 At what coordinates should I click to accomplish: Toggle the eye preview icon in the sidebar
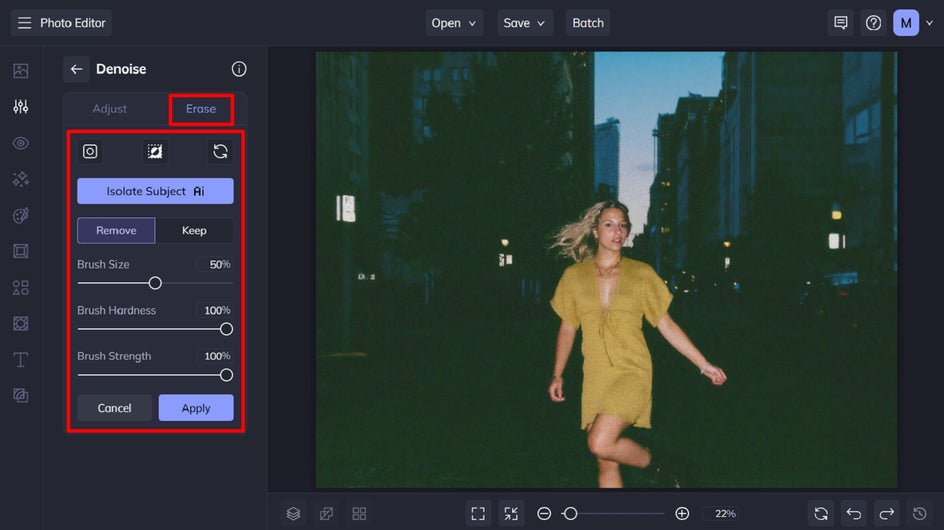[20, 143]
